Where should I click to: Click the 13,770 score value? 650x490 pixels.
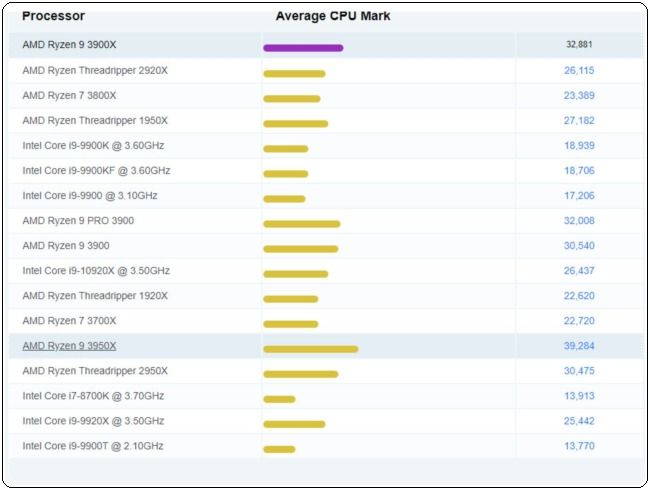[579, 446]
